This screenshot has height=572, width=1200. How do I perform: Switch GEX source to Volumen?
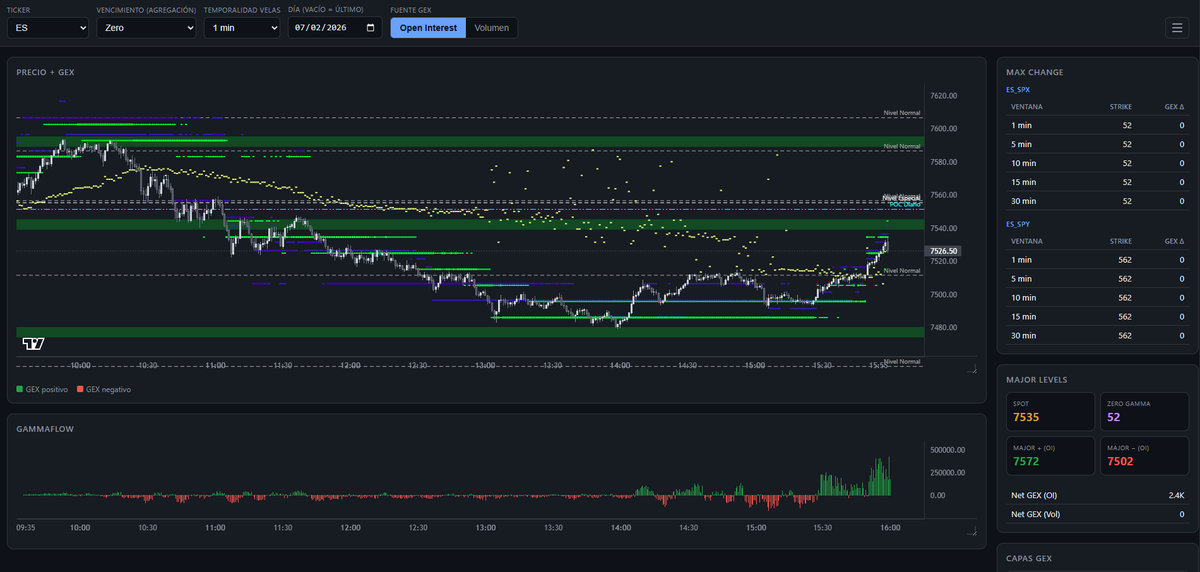(491, 28)
